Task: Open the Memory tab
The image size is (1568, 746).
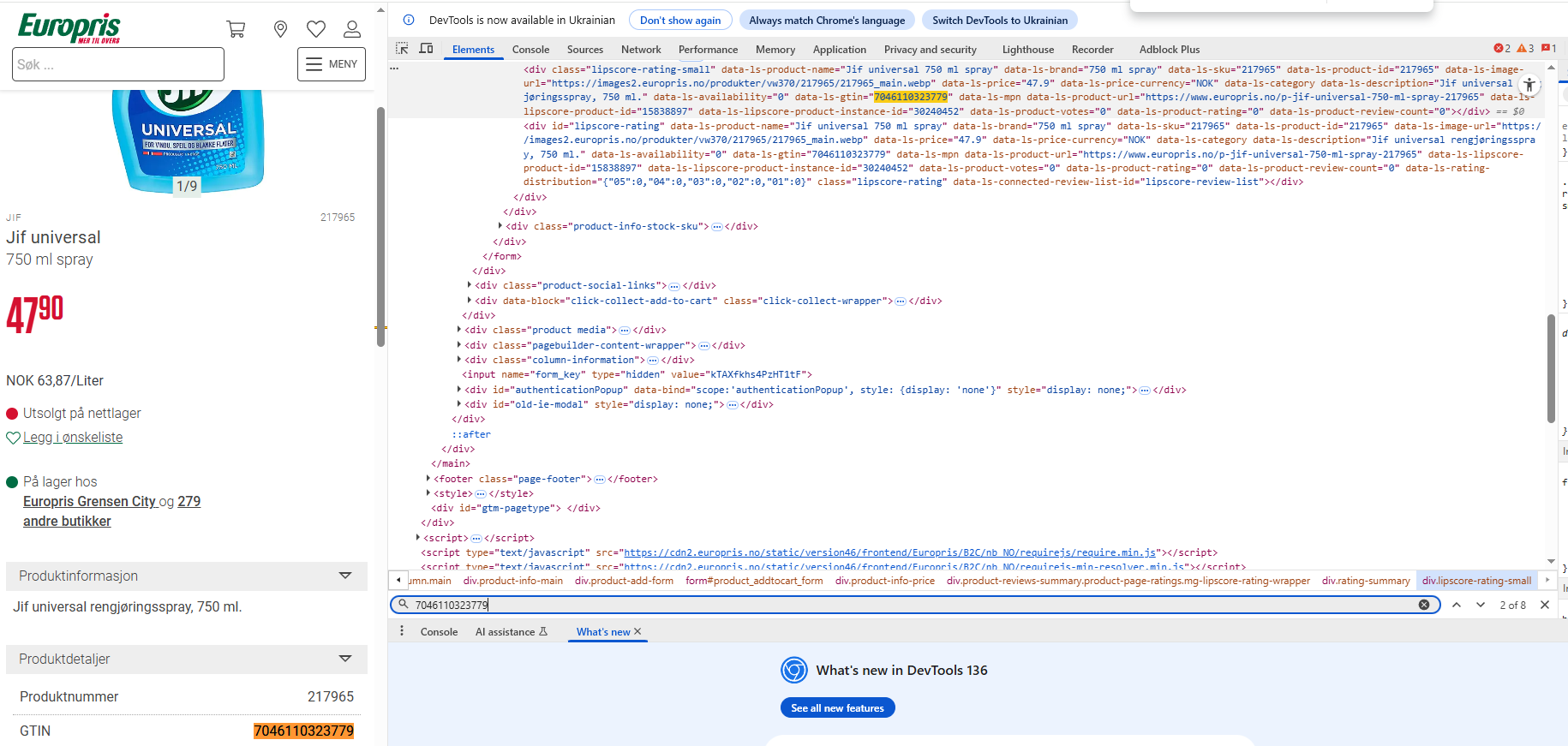Action: [775, 50]
